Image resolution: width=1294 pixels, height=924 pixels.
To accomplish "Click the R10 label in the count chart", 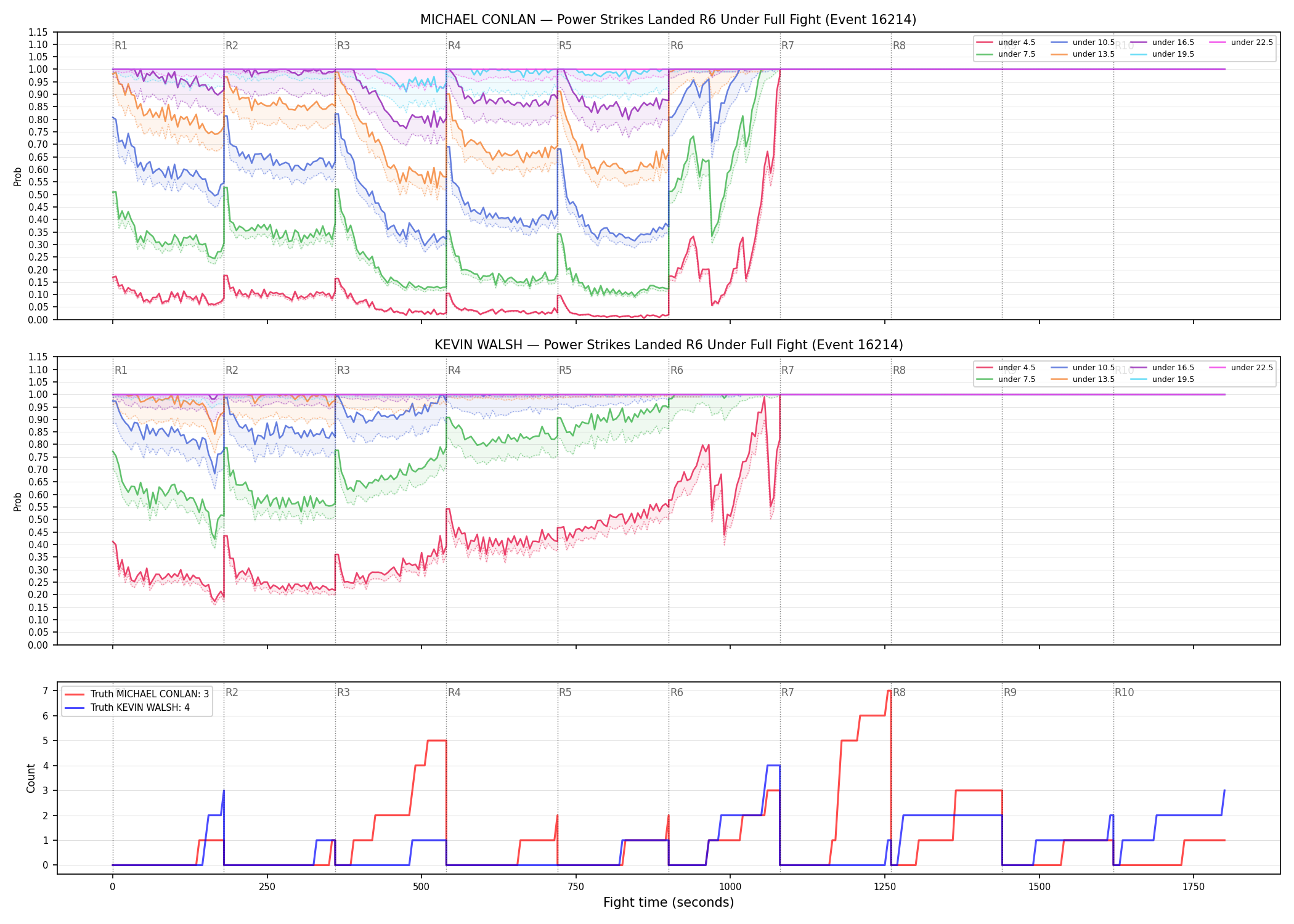I will point(1124,692).
